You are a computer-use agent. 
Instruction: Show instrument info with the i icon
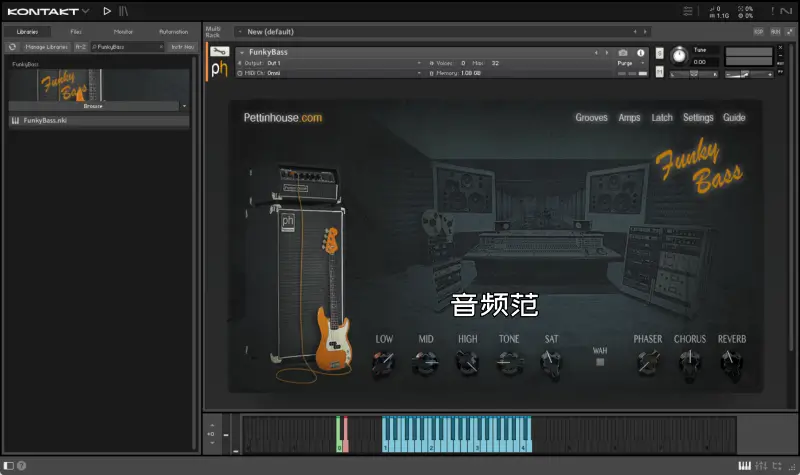coord(641,53)
